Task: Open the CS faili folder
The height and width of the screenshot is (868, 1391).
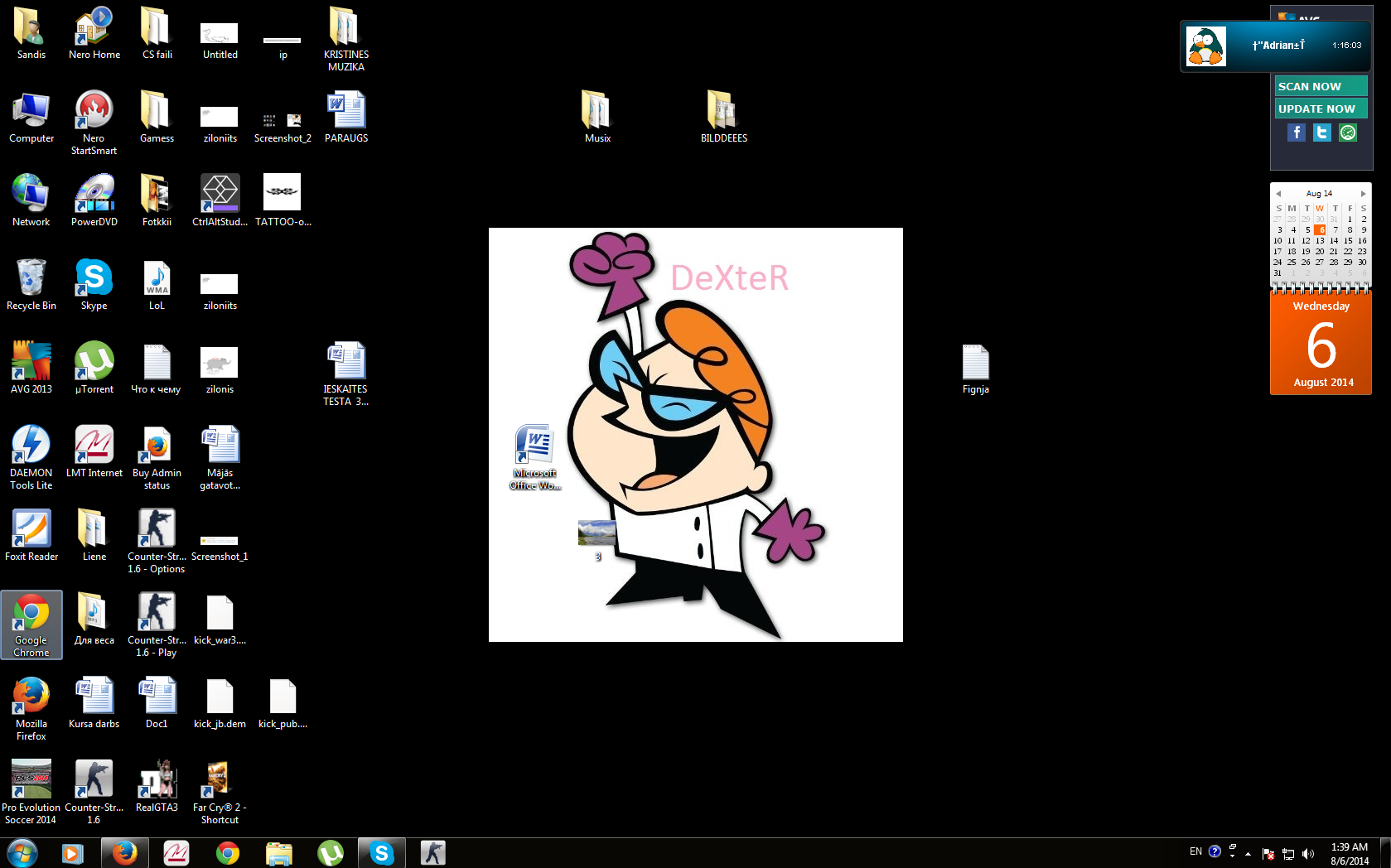Action: click(157, 33)
